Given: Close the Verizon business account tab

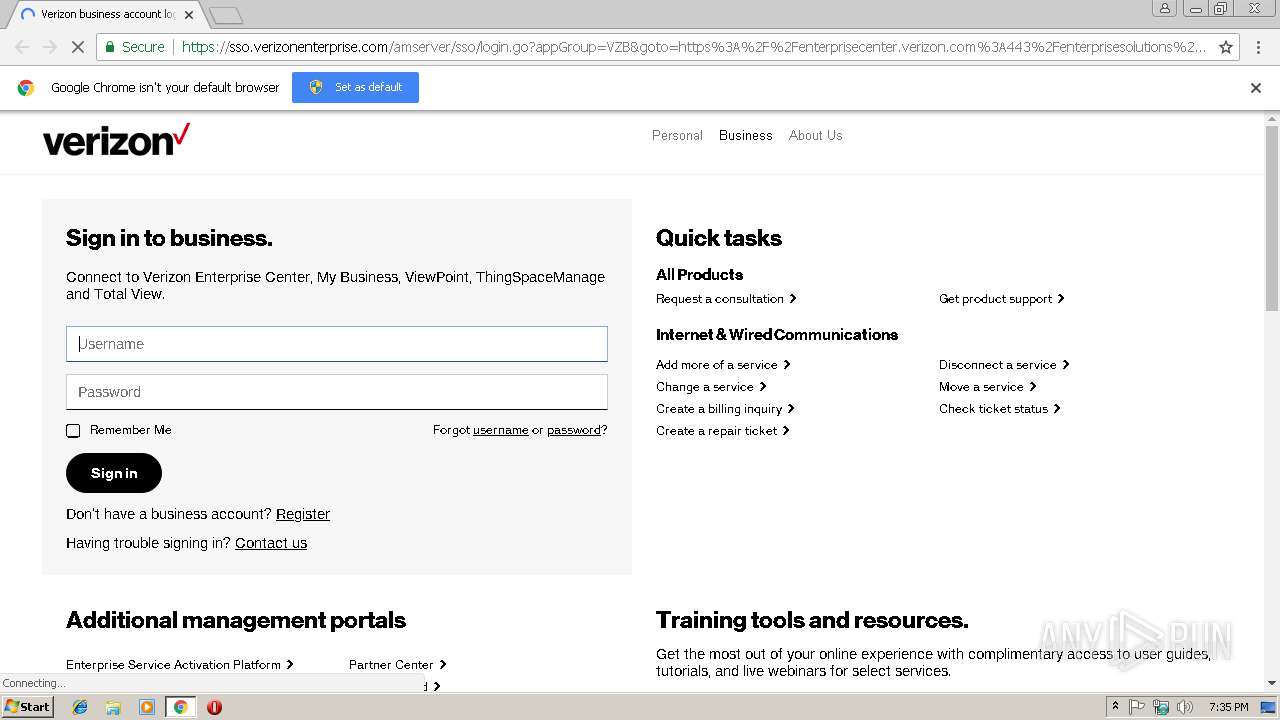Looking at the screenshot, I should (x=189, y=15).
